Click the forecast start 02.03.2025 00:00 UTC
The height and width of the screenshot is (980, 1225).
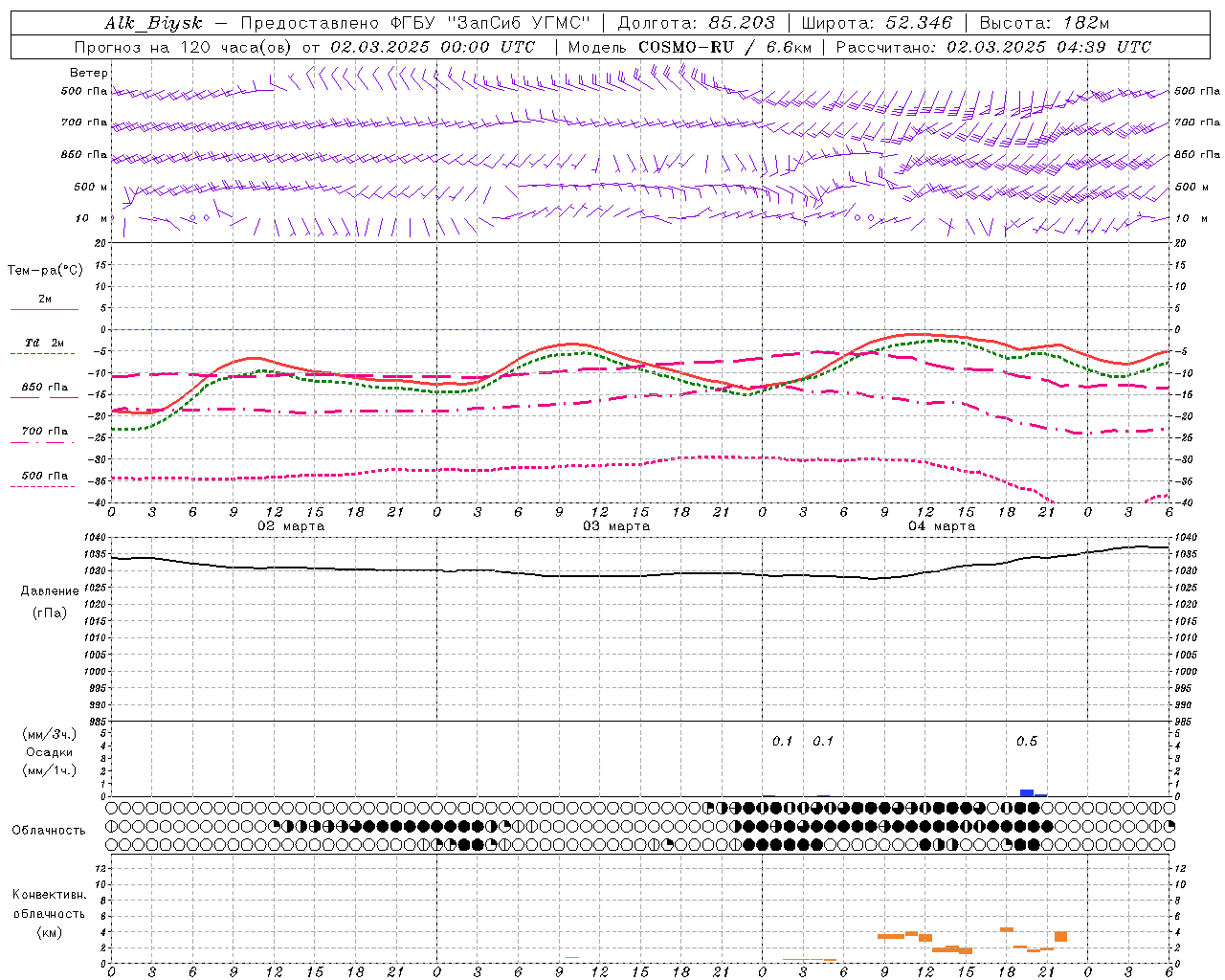click(433, 47)
